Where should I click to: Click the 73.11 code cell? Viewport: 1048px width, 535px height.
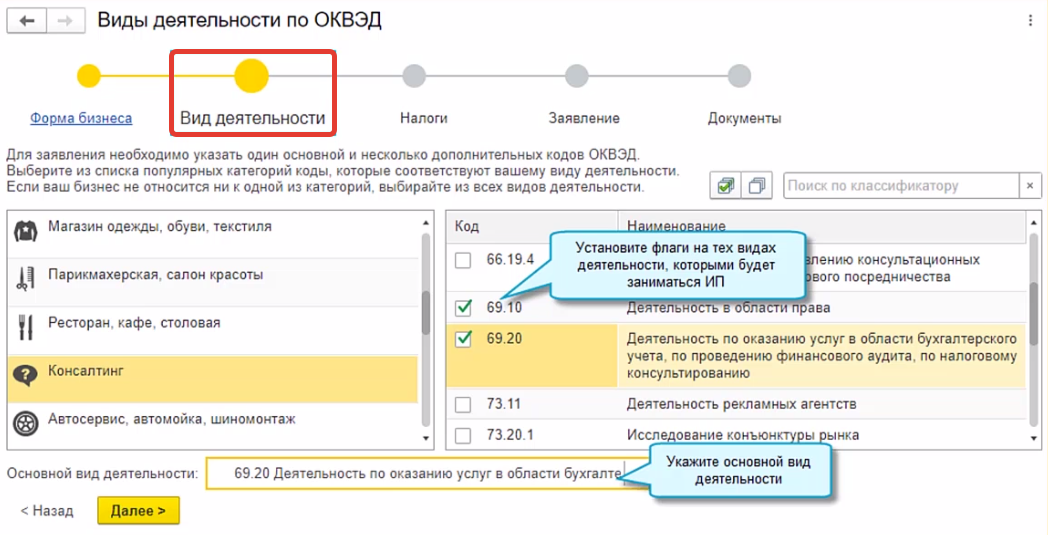[504, 405]
